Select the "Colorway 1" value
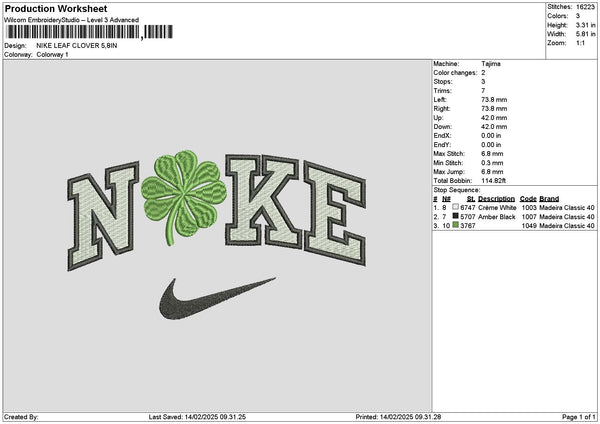 pos(52,55)
